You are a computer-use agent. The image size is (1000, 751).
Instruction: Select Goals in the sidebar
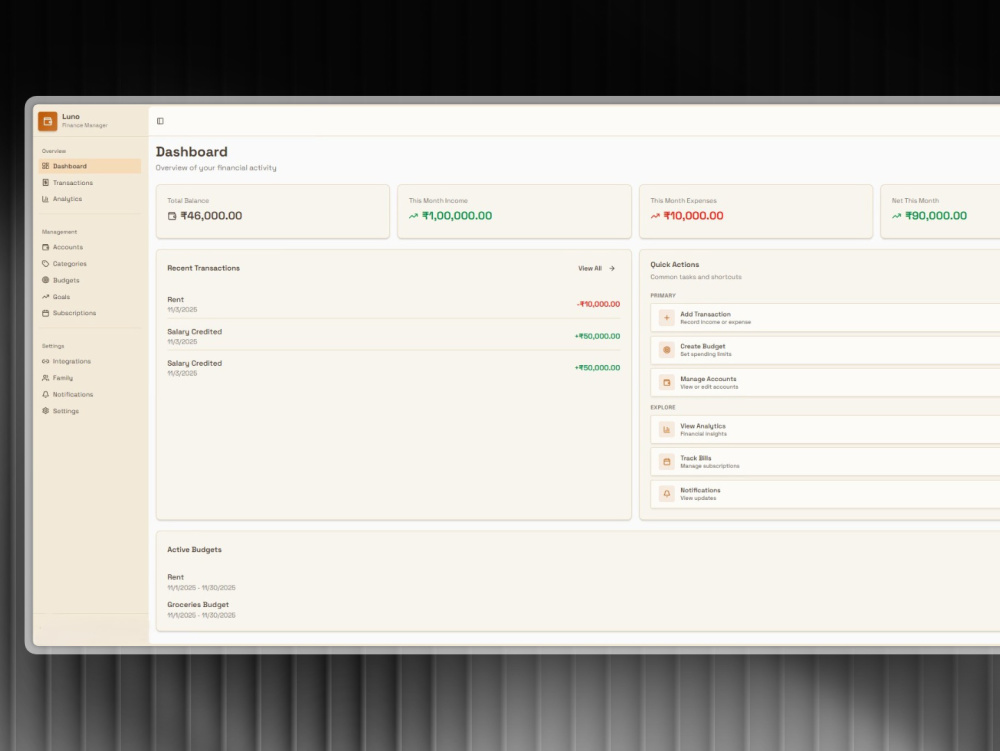(90, 296)
